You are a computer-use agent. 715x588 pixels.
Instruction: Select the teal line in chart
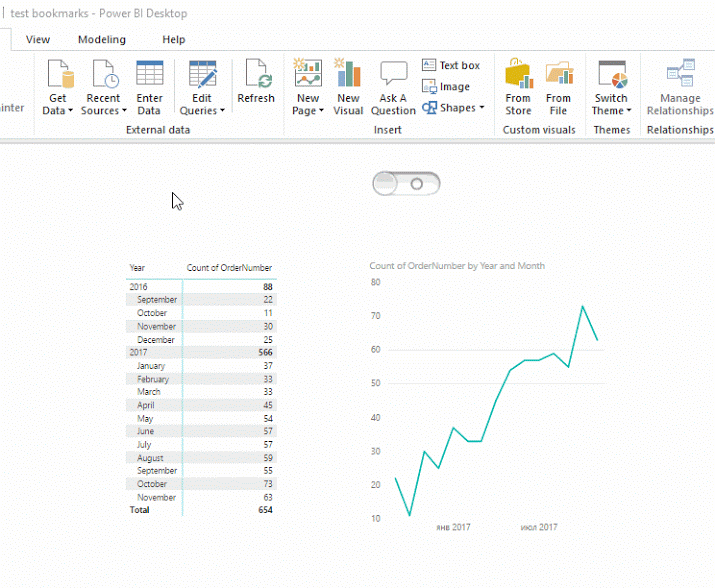point(495,401)
